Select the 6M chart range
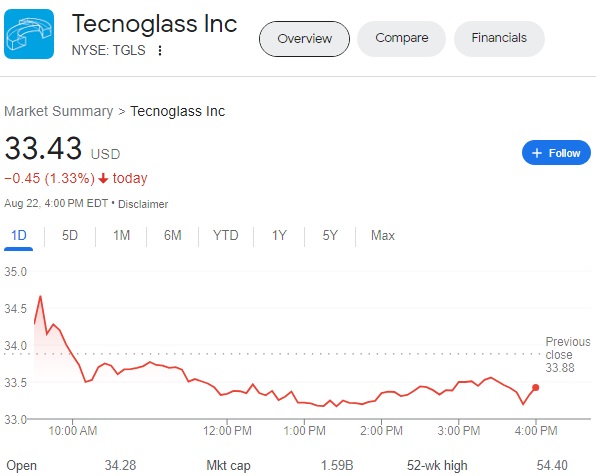Viewport: 596px width, 476px height. pyautogui.click(x=173, y=236)
